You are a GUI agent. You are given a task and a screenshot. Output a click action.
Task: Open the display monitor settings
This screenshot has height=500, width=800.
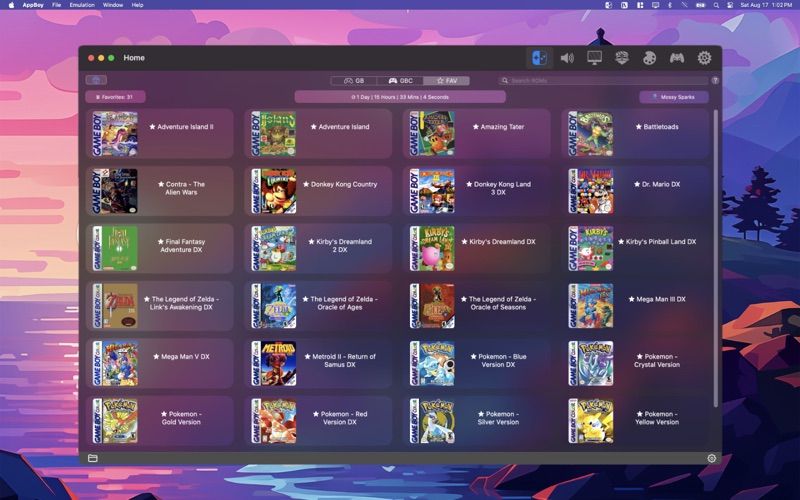(x=594, y=58)
